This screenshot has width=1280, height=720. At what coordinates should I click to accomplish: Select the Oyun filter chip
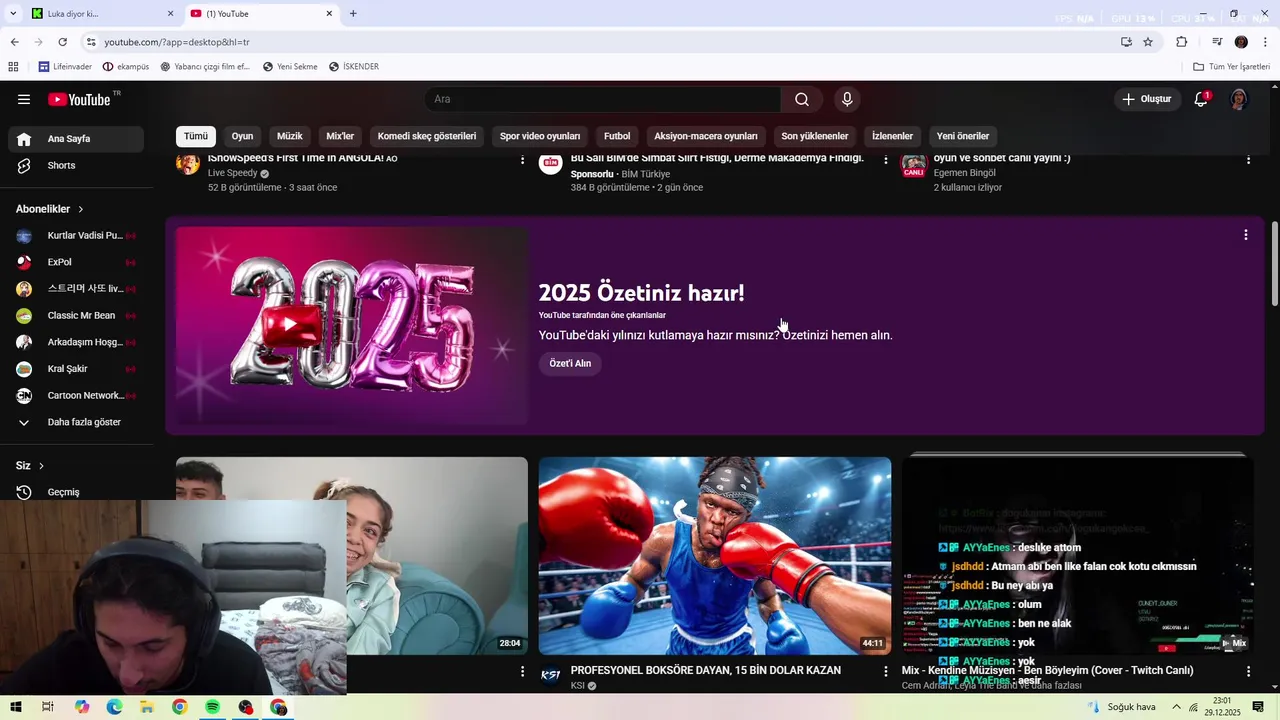point(242,136)
